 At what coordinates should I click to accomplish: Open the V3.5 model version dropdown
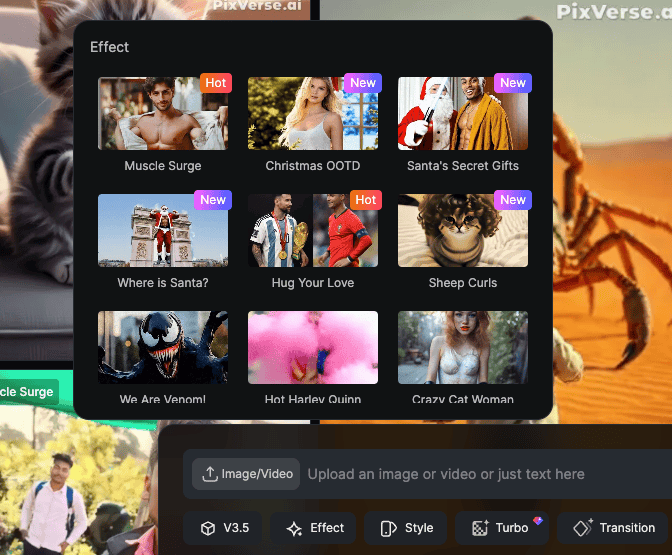pos(222,528)
